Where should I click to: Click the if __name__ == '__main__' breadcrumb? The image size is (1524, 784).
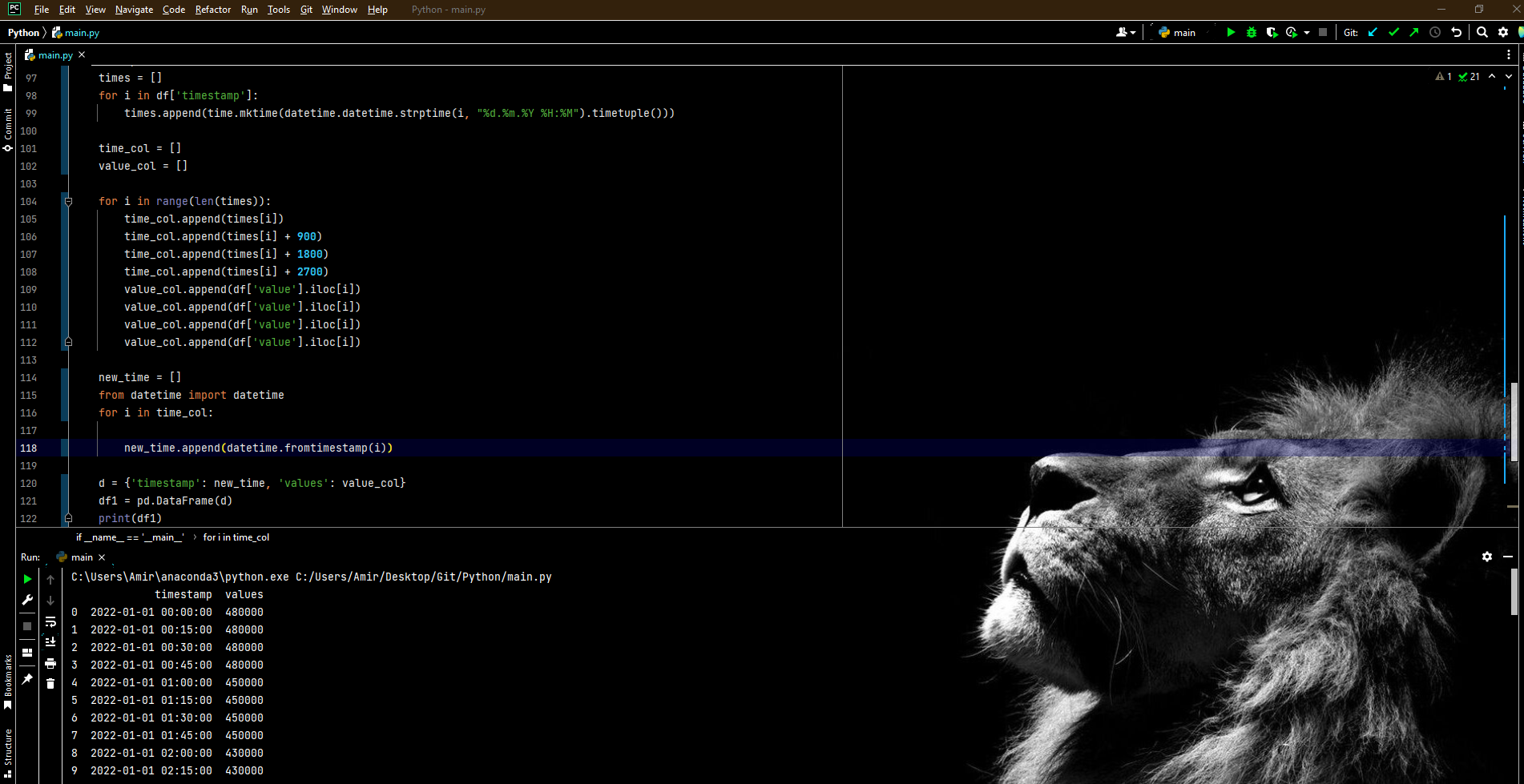coord(130,537)
